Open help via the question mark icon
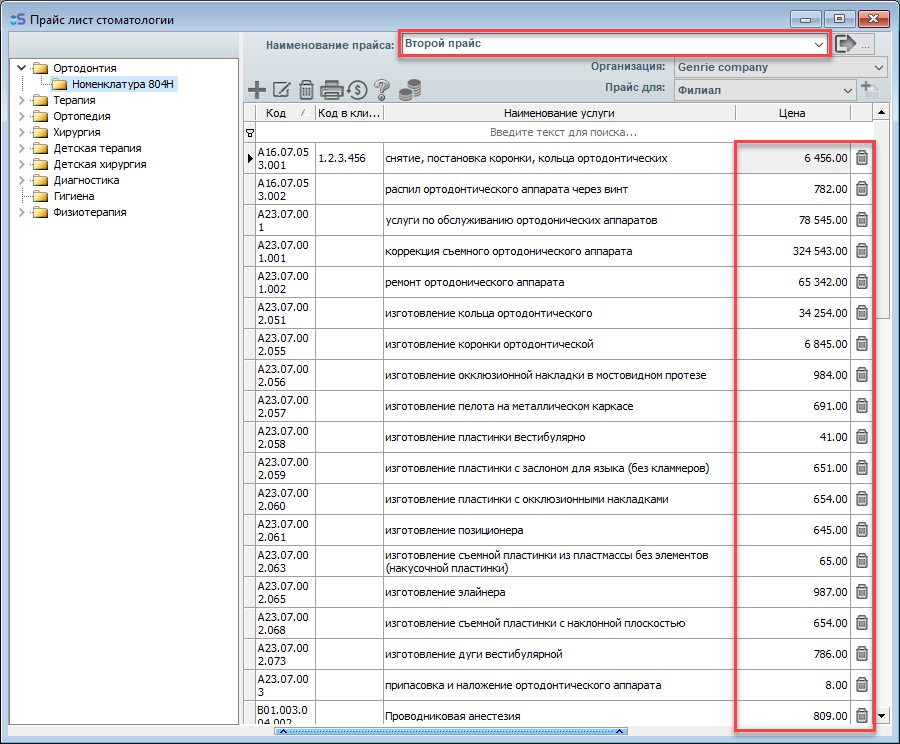The width and height of the screenshot is (900, 744). pyautogui.click(x=381, y=90)
